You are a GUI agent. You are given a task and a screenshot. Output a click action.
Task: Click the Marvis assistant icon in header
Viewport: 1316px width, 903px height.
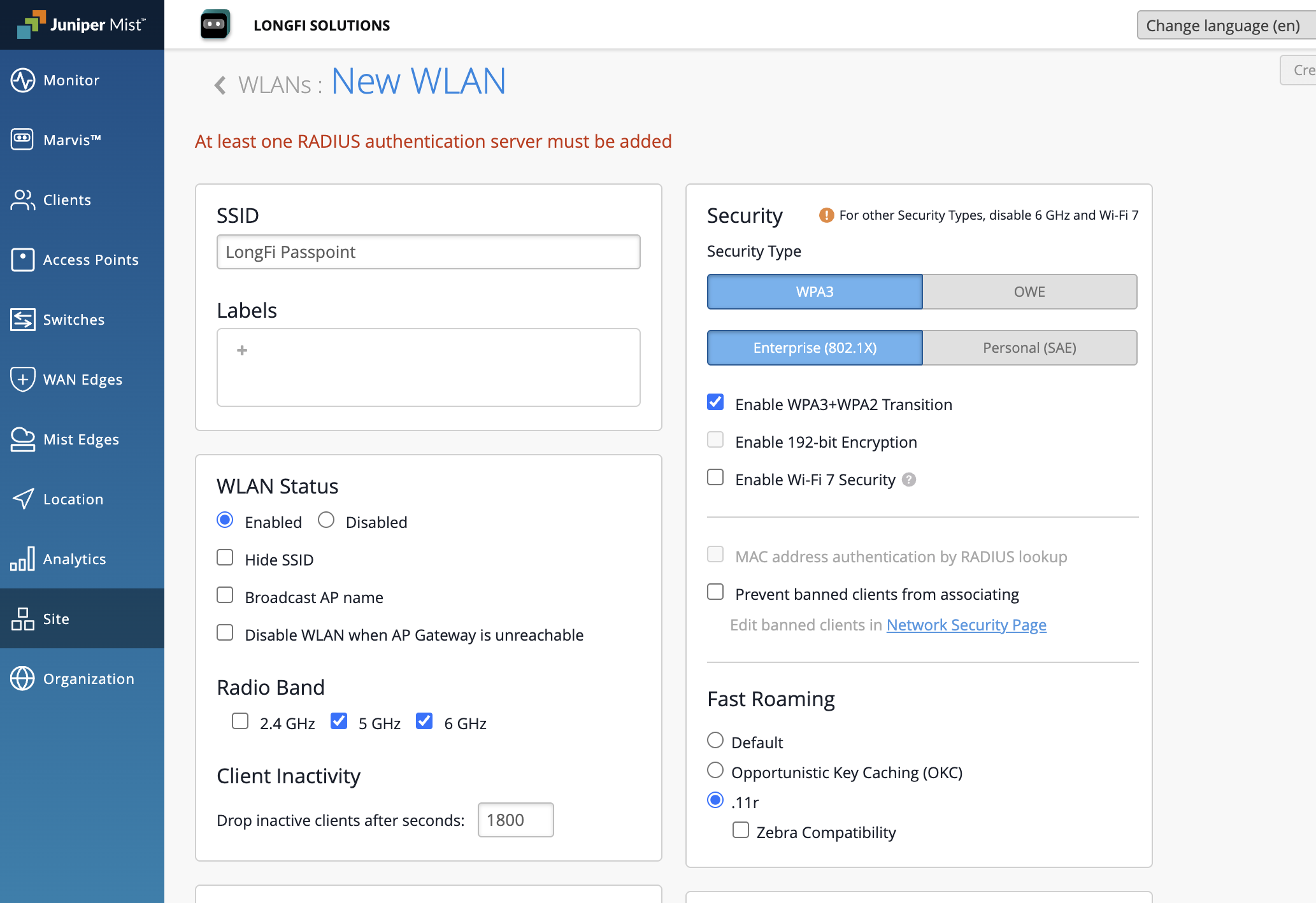[215, 25]
